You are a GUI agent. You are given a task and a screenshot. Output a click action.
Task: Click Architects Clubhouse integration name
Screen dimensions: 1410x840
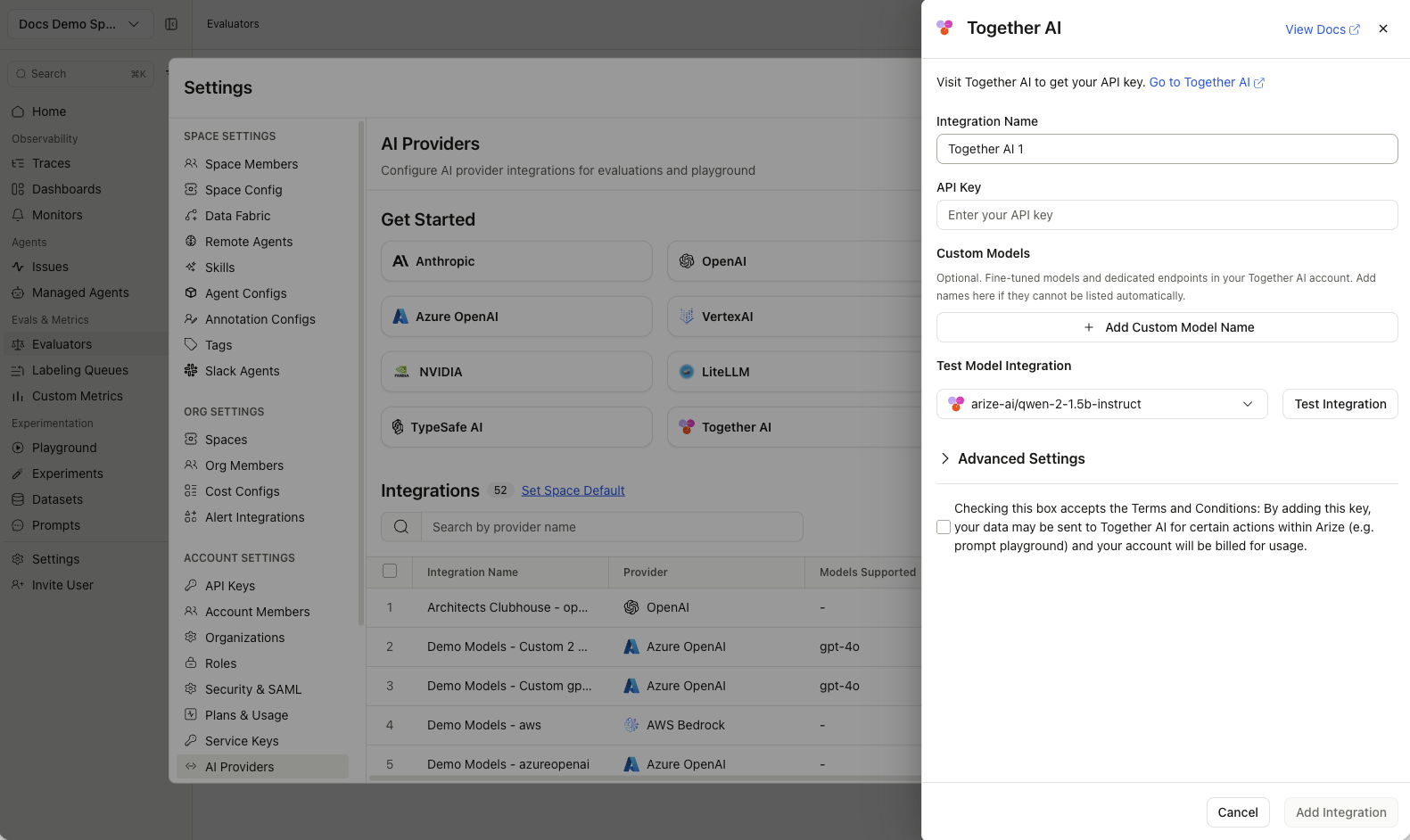point(507,607)
